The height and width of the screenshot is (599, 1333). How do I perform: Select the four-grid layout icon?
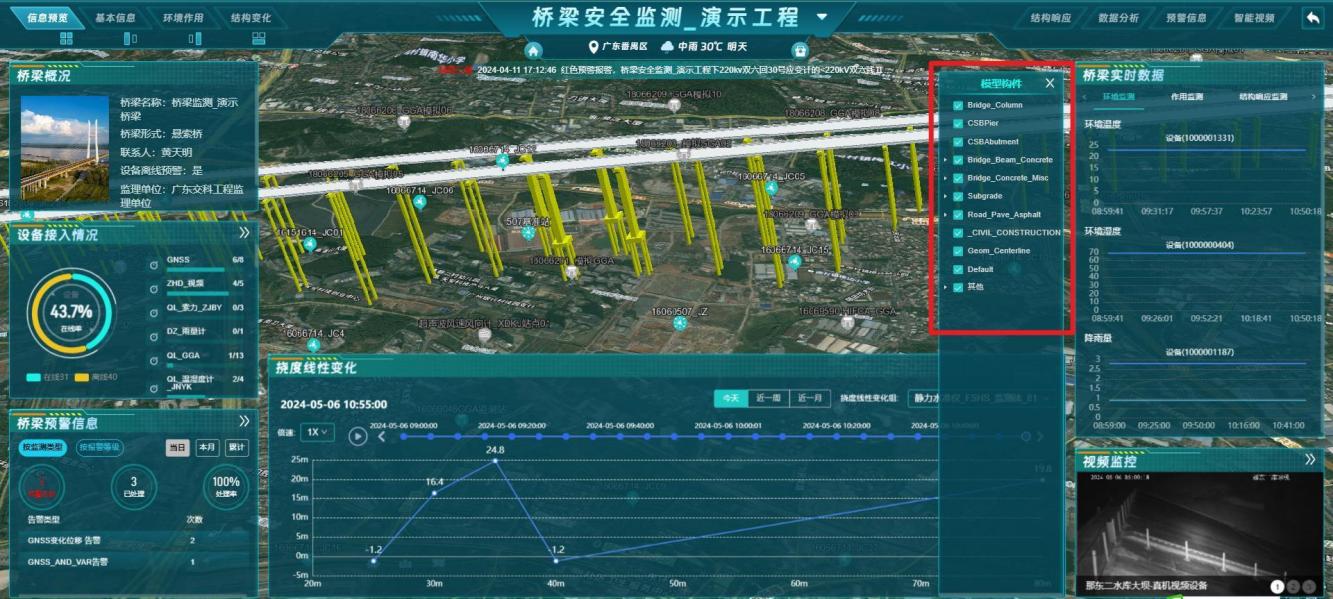click(x=67, y=38)
